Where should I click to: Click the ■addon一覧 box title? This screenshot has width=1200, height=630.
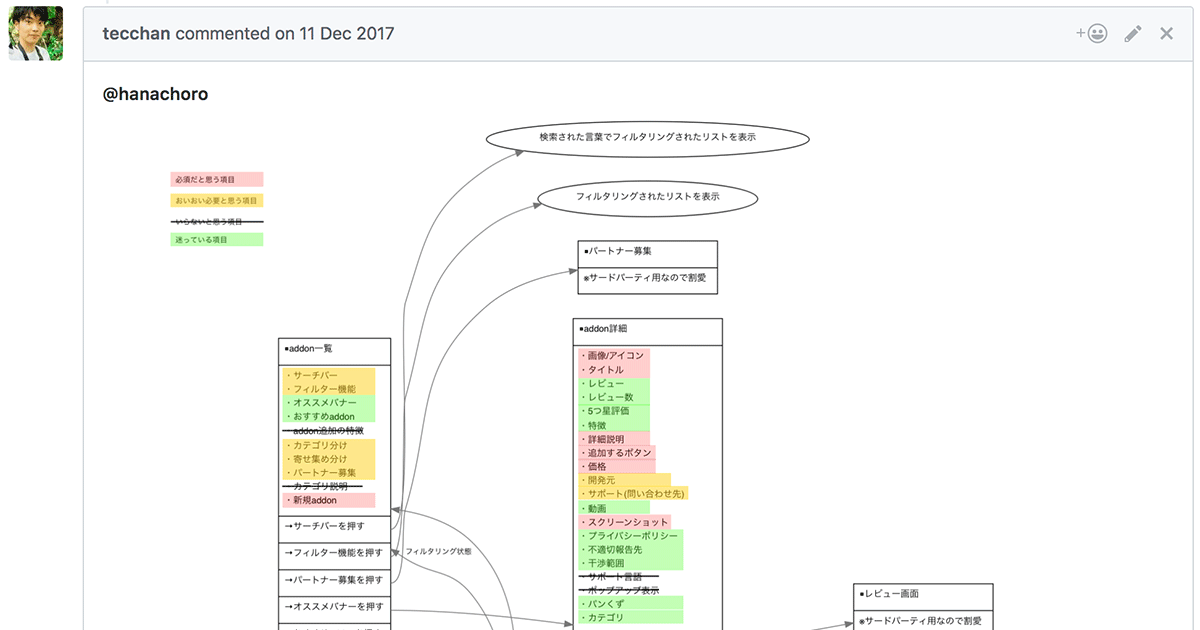[x=334, y=350]
